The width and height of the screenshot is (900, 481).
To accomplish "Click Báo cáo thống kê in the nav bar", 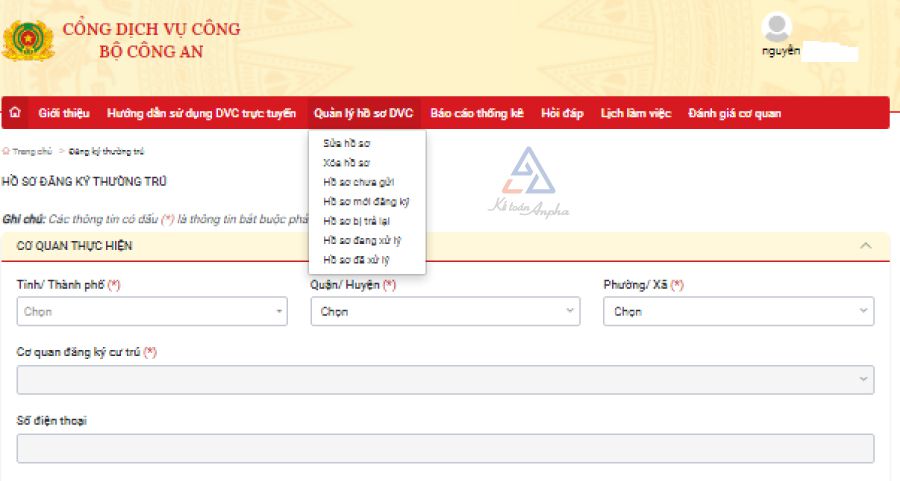I will click(476, 113).
